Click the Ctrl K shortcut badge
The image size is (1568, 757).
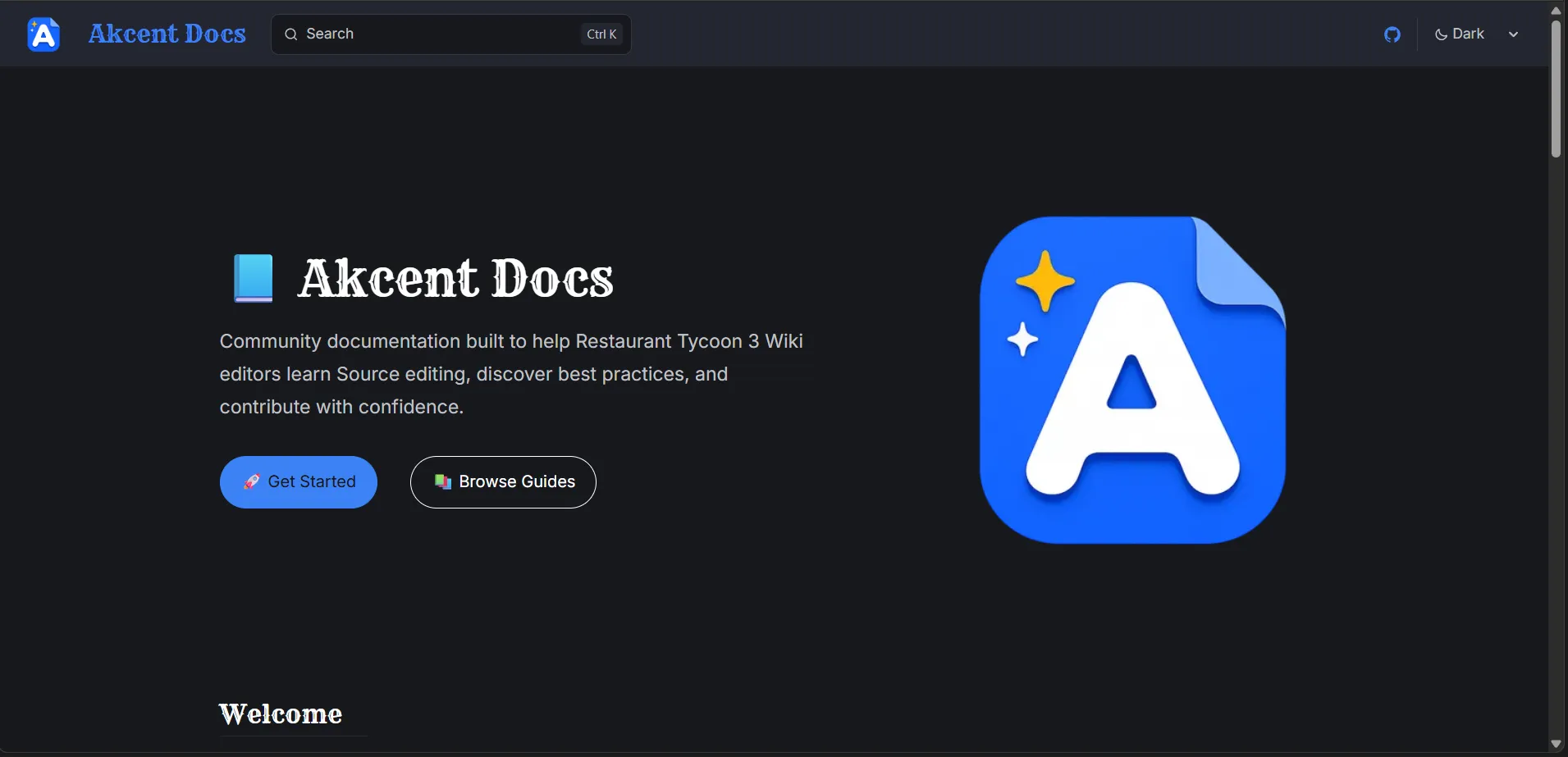coord(601,34)
